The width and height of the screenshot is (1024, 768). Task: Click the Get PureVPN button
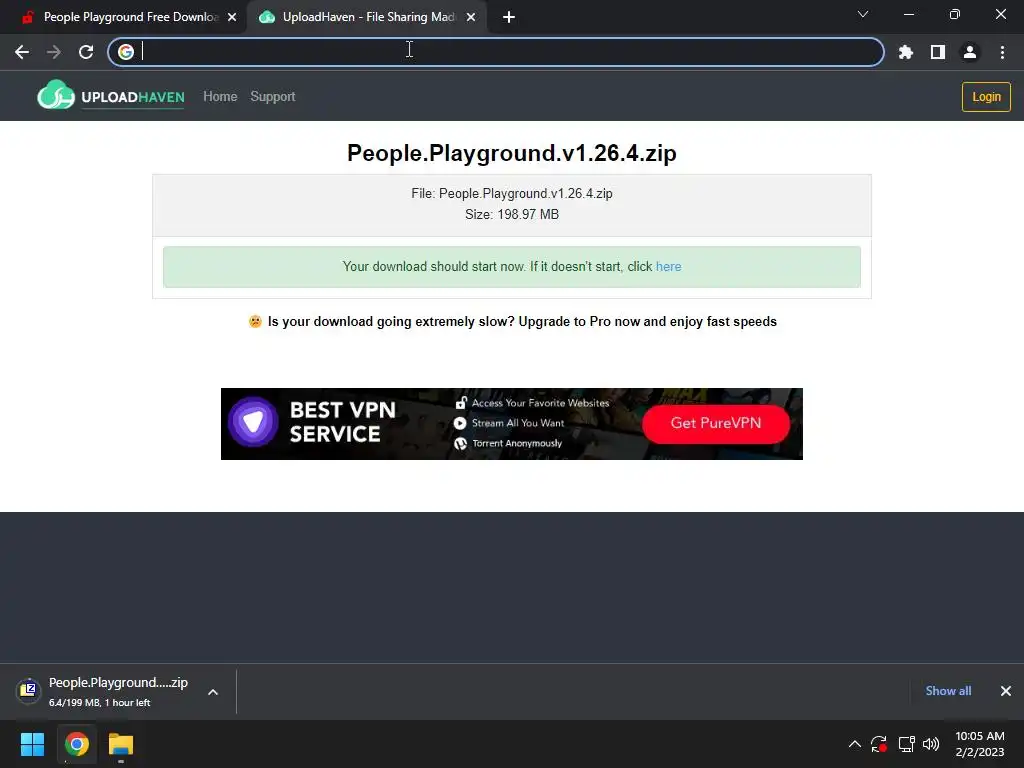(x=716, y=423)
